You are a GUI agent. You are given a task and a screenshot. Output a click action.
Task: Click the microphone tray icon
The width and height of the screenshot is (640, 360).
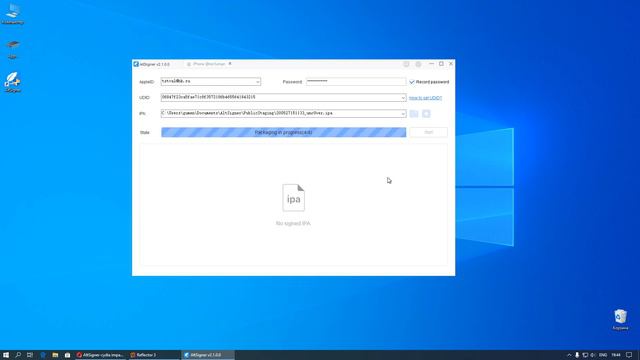tap(577, 355)
